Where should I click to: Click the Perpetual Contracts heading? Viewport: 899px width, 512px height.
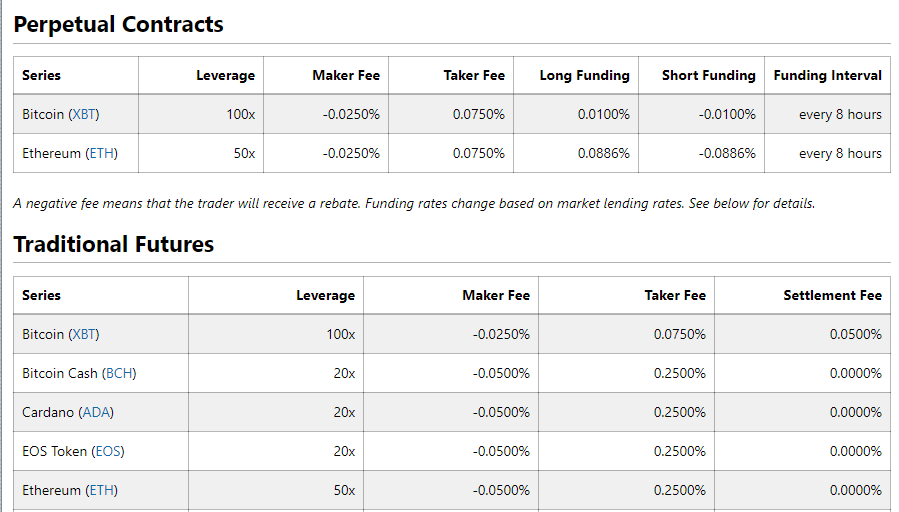[119, 25]
